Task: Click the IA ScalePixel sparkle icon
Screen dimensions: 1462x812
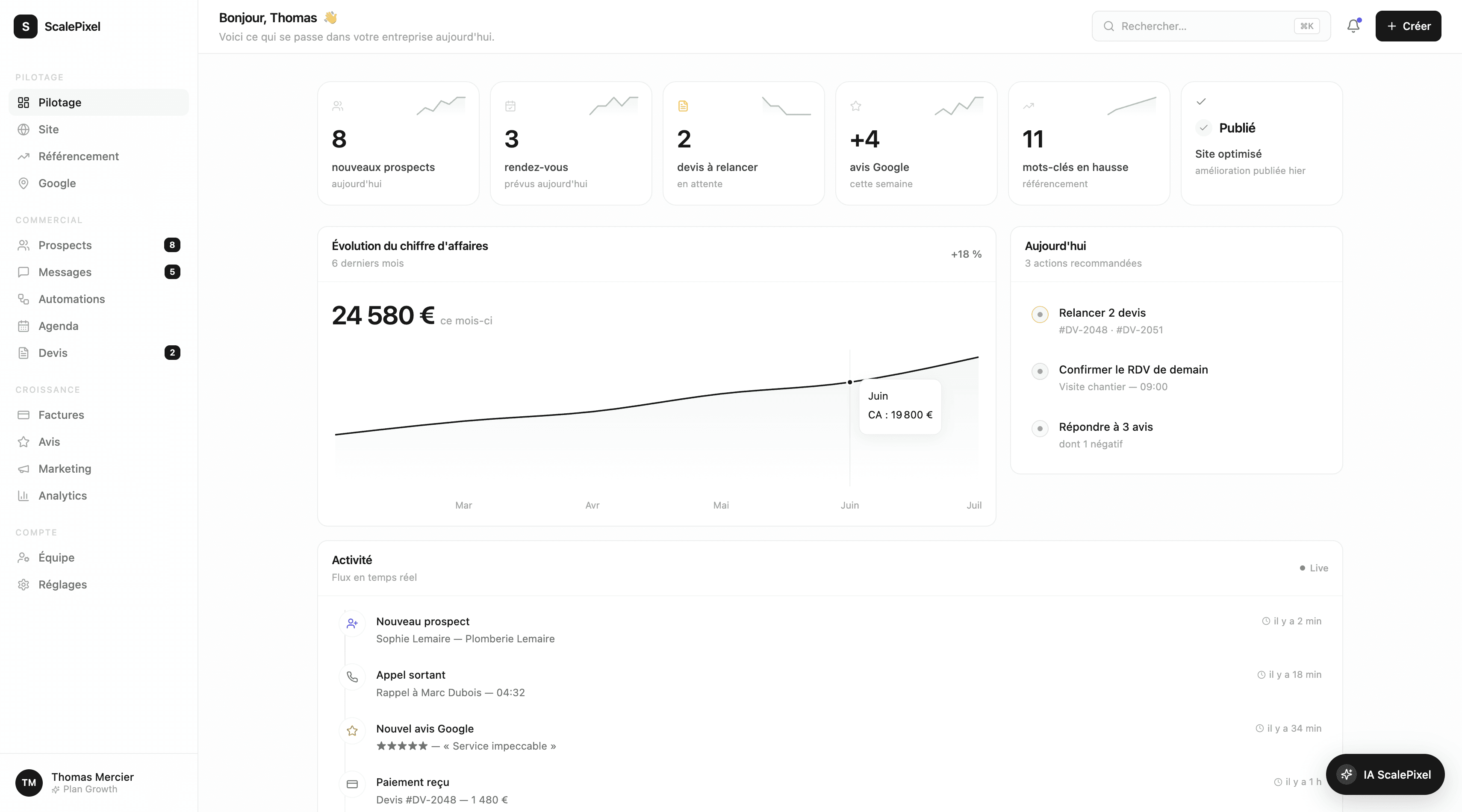Action: [1347, 774]
